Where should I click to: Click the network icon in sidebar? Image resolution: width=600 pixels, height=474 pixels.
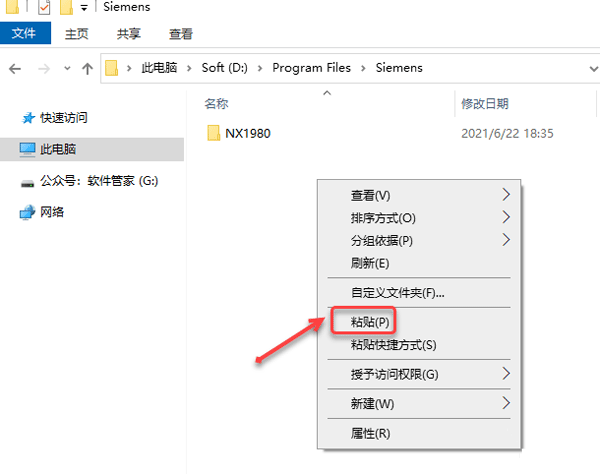point(27,212)
